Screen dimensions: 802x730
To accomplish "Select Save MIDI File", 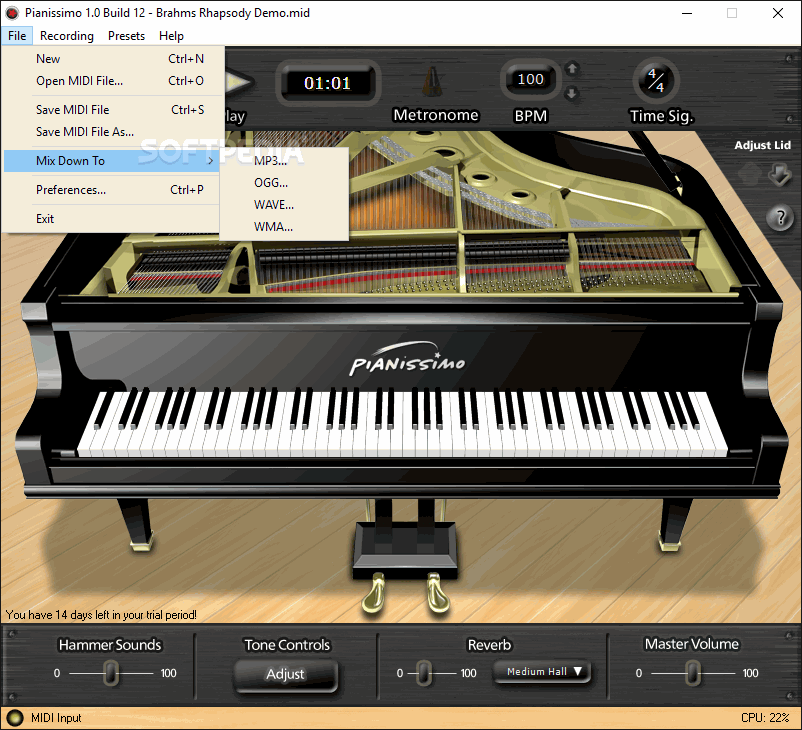I will pyautogui.click(x=113, y=109).
